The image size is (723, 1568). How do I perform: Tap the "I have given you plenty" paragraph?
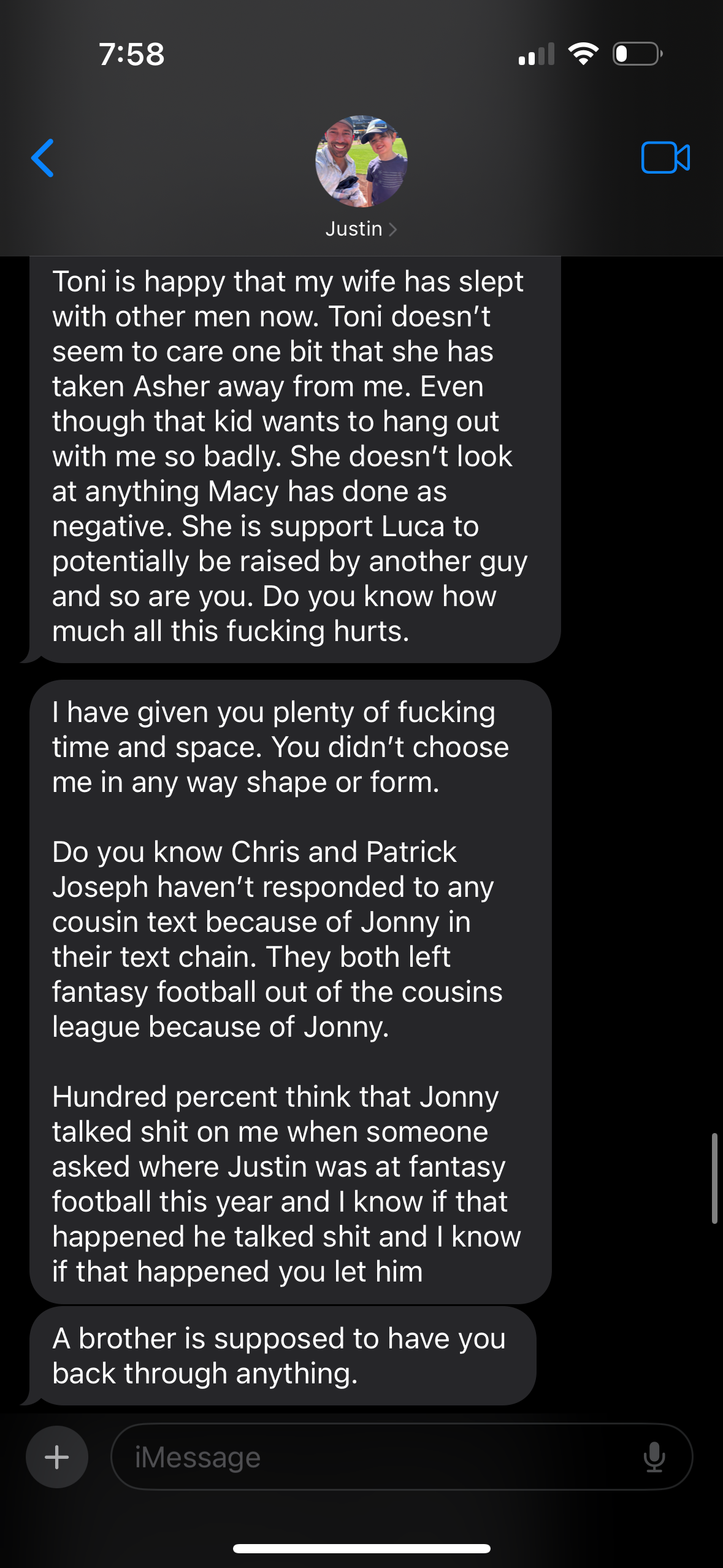point(281,747)
